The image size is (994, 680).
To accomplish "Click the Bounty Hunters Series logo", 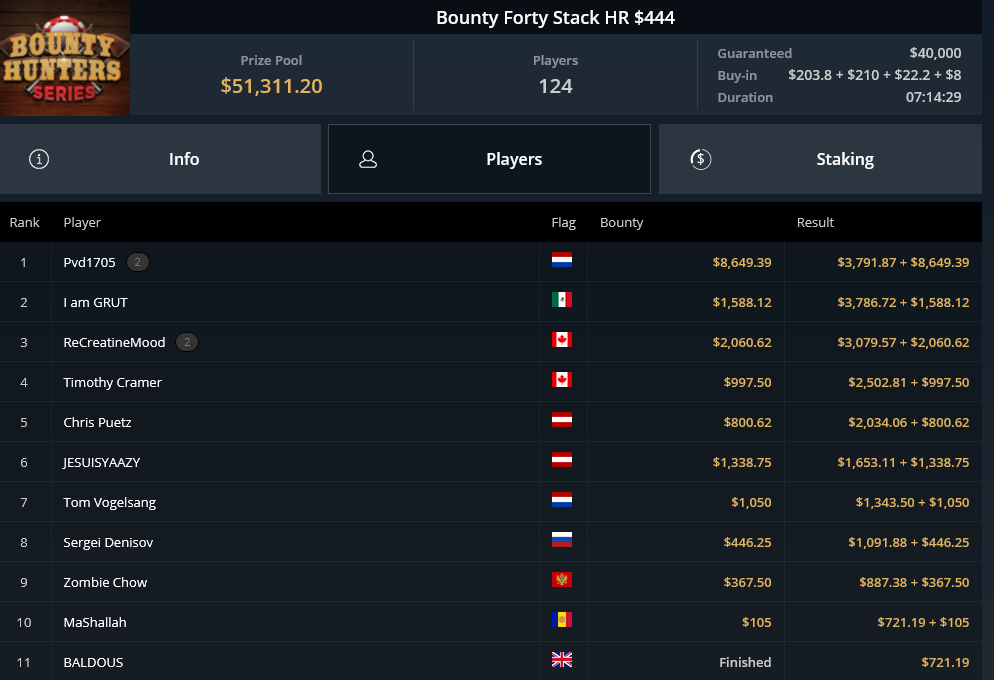I will [65, 58].
